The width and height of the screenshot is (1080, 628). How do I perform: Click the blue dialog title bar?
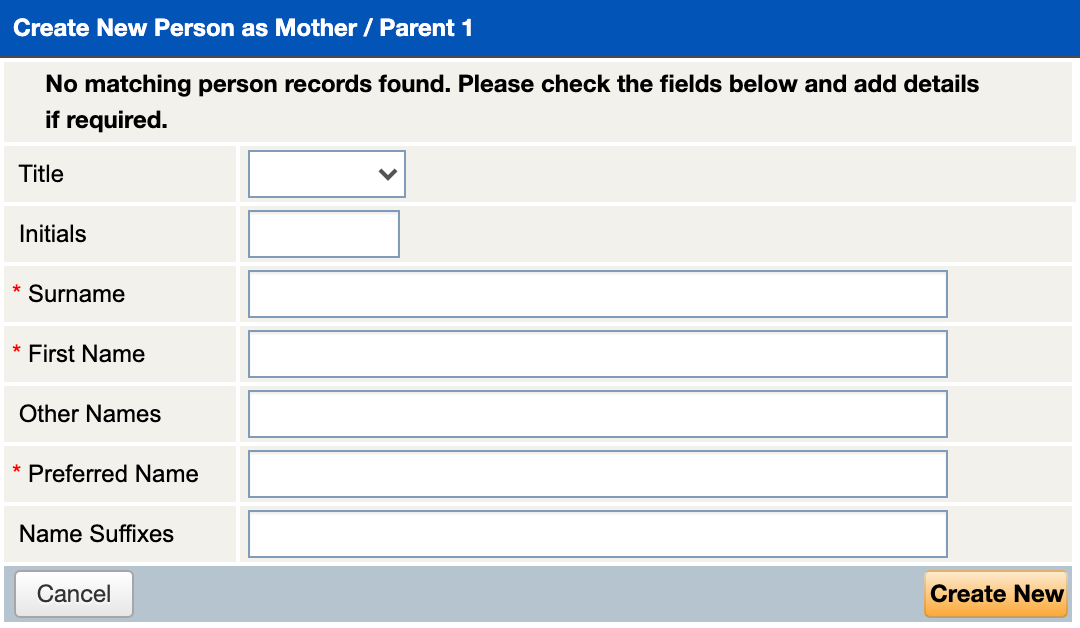pyautogui.click(x=540, y=27)
